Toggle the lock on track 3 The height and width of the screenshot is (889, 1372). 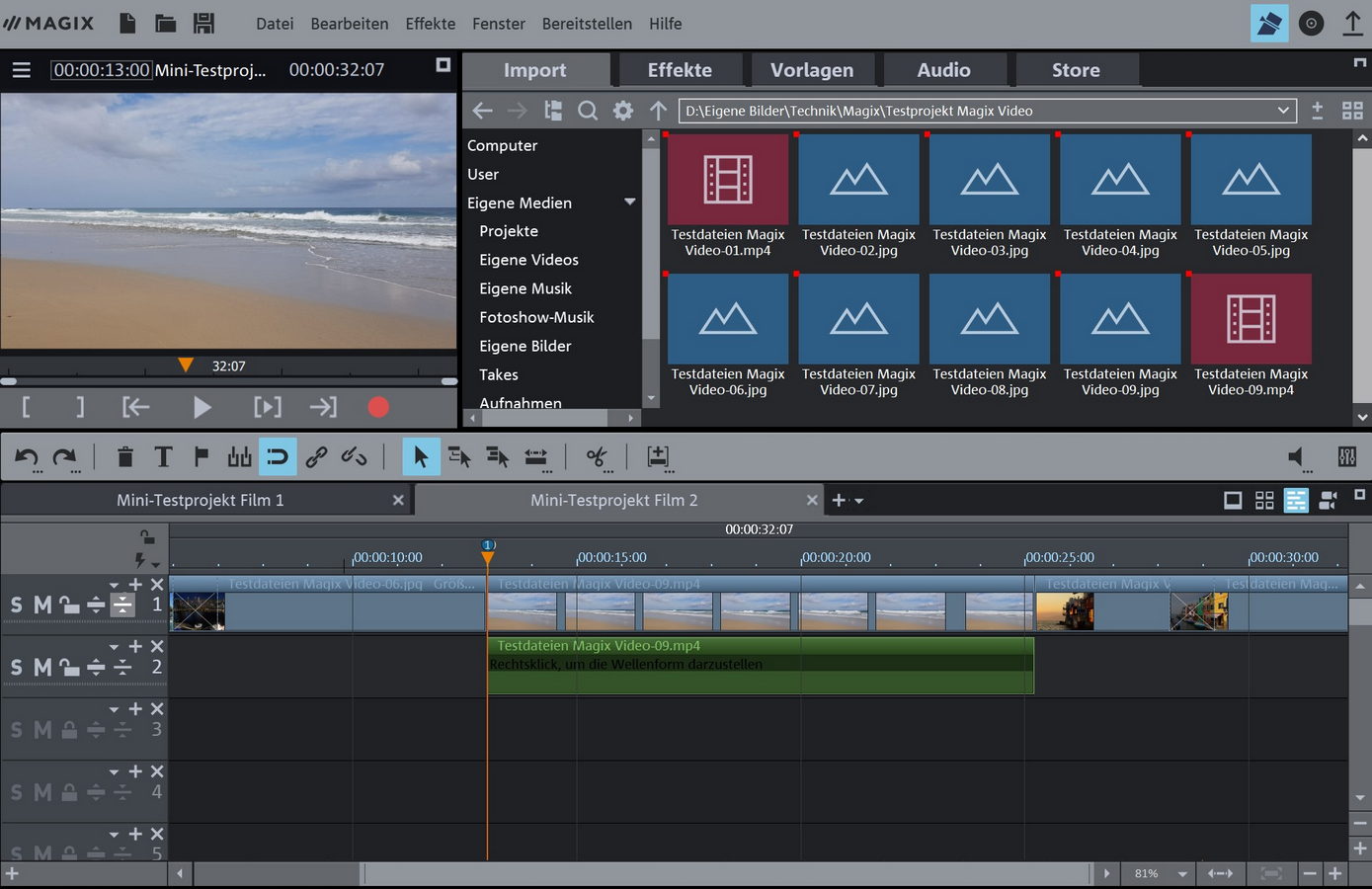(69, 730)
